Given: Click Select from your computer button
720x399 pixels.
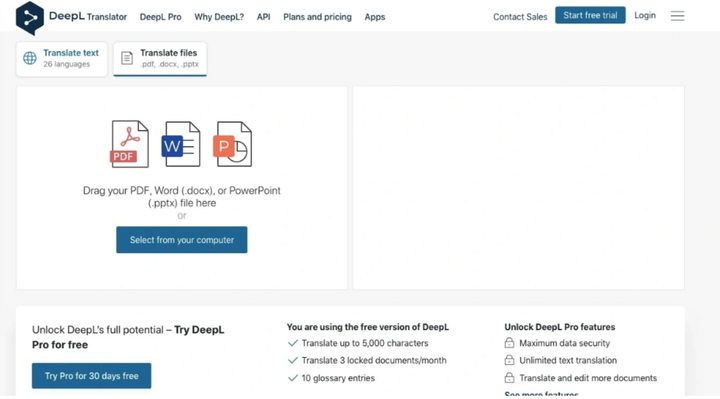Looking at the screenshot, I should [181, 240].
